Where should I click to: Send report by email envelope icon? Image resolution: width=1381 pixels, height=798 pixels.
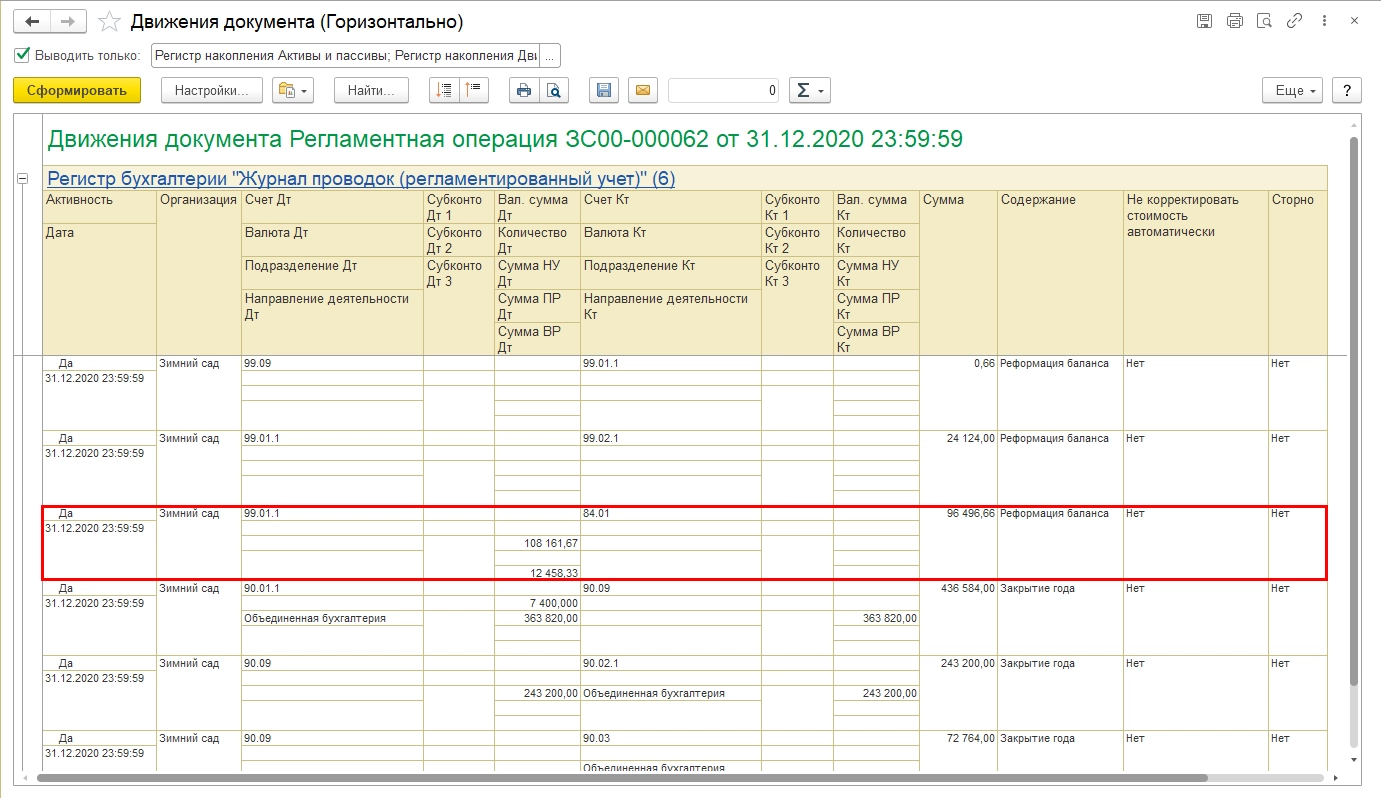point(643,91)
